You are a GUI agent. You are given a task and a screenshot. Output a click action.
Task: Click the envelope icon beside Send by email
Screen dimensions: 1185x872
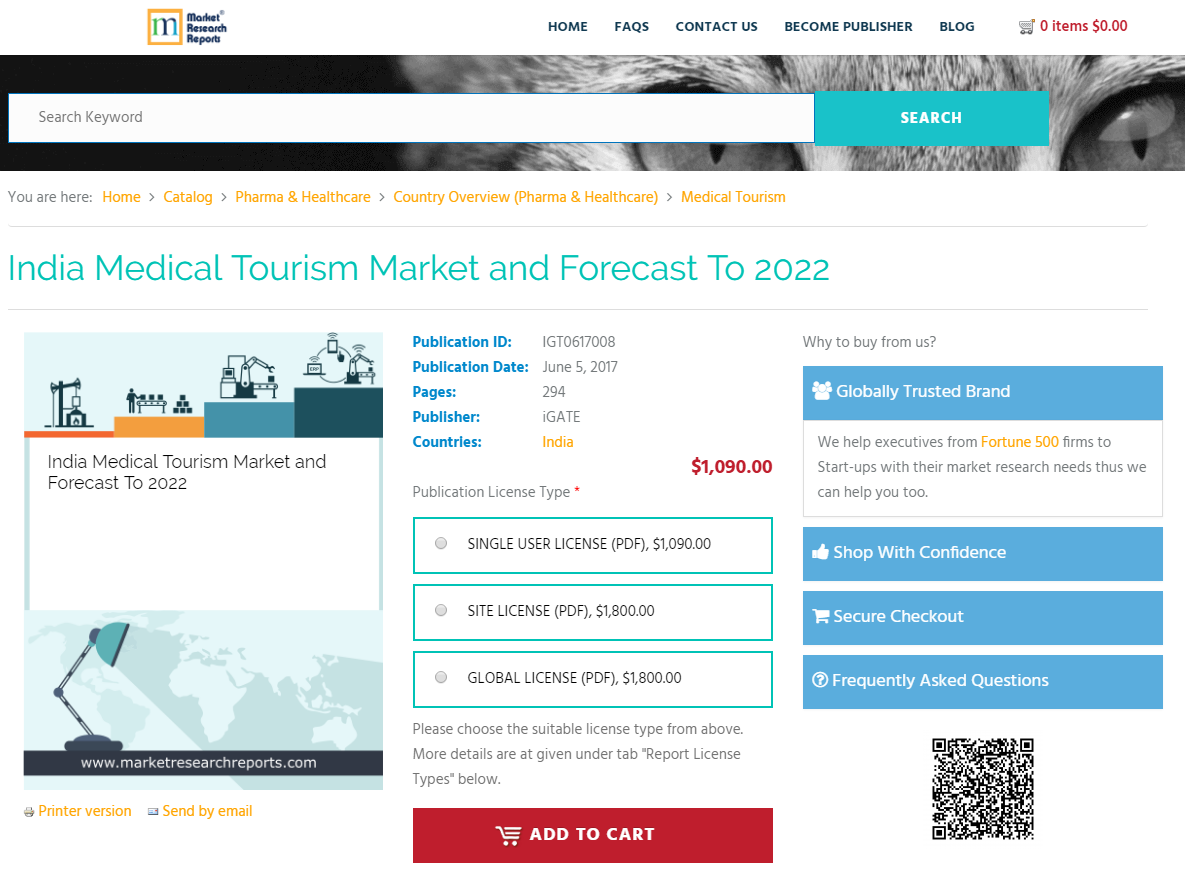(153, 812)
